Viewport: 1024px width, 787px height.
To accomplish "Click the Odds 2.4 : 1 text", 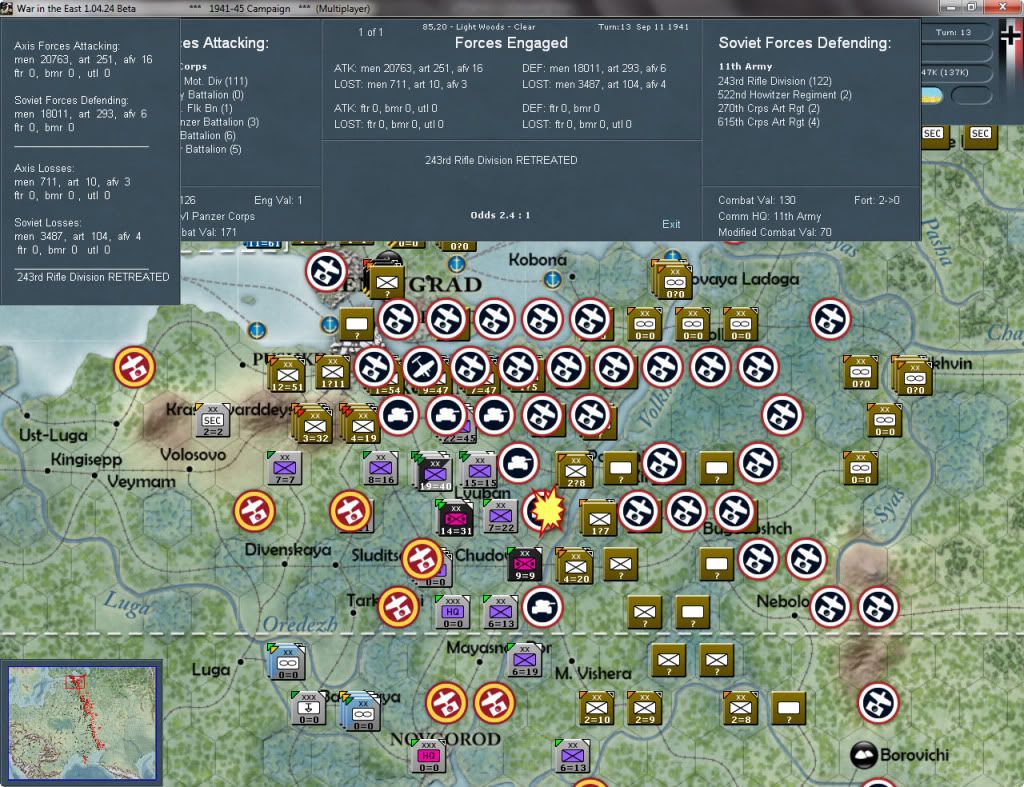I will click(x=500, y=215).
